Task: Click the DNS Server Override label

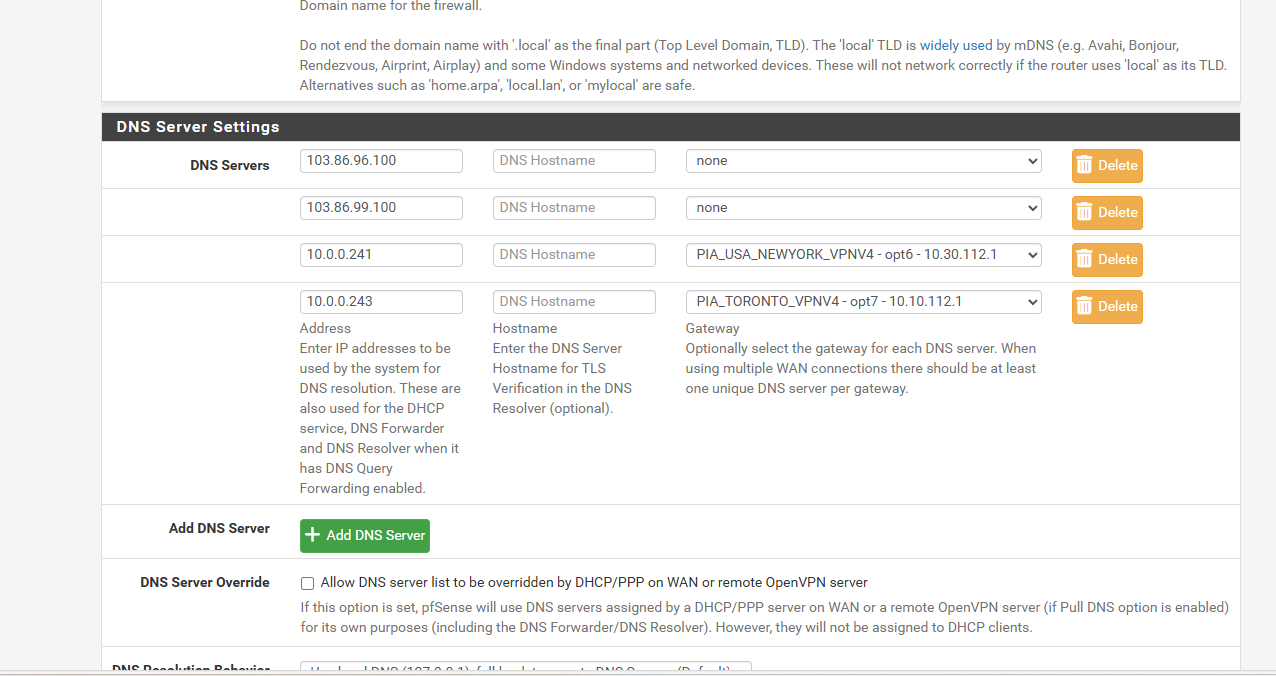Action: coord(205,583)
